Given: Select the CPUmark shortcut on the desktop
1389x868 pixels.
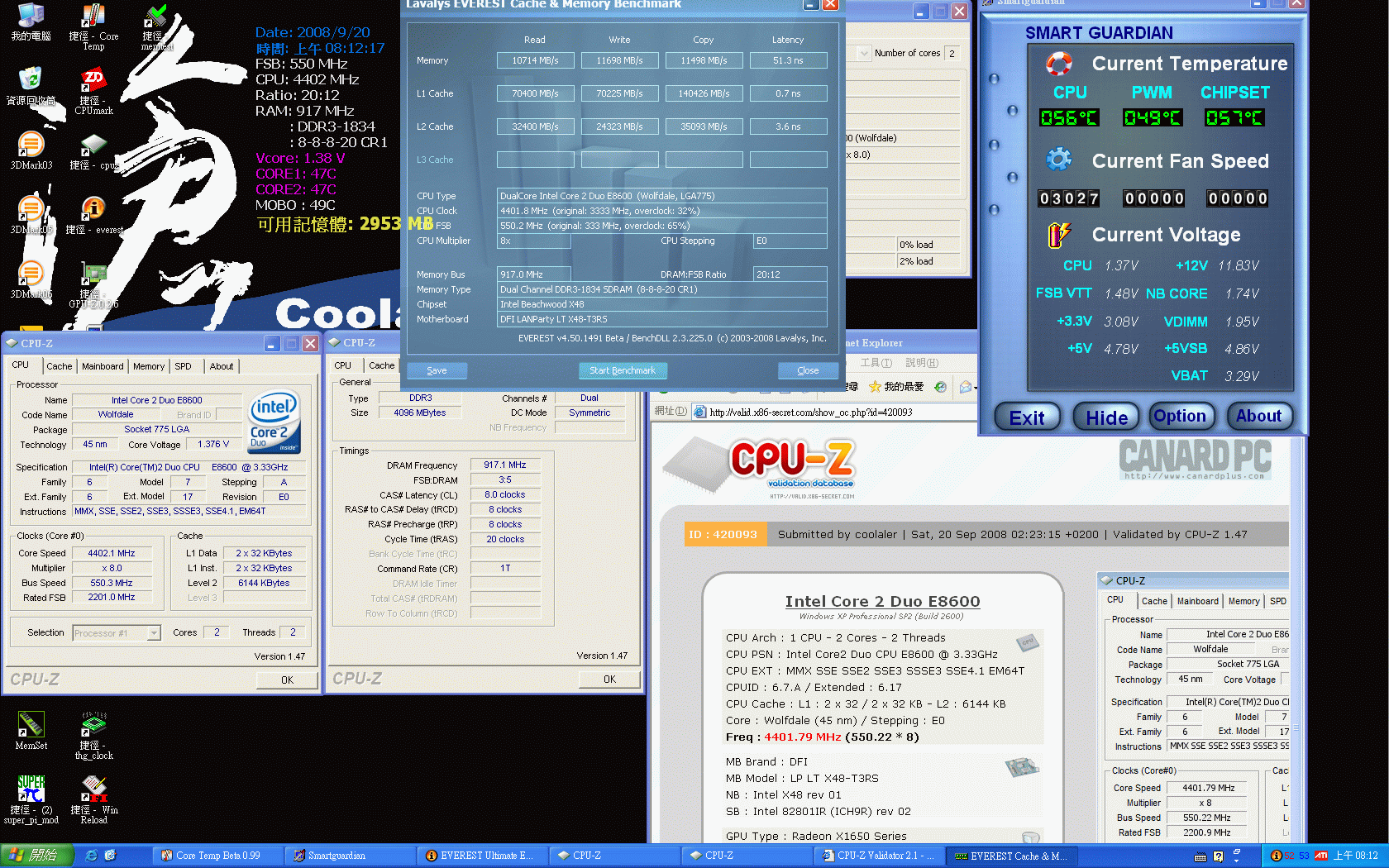Looking at the screenshot, I should pyautogui.click(x=93, y=91).
